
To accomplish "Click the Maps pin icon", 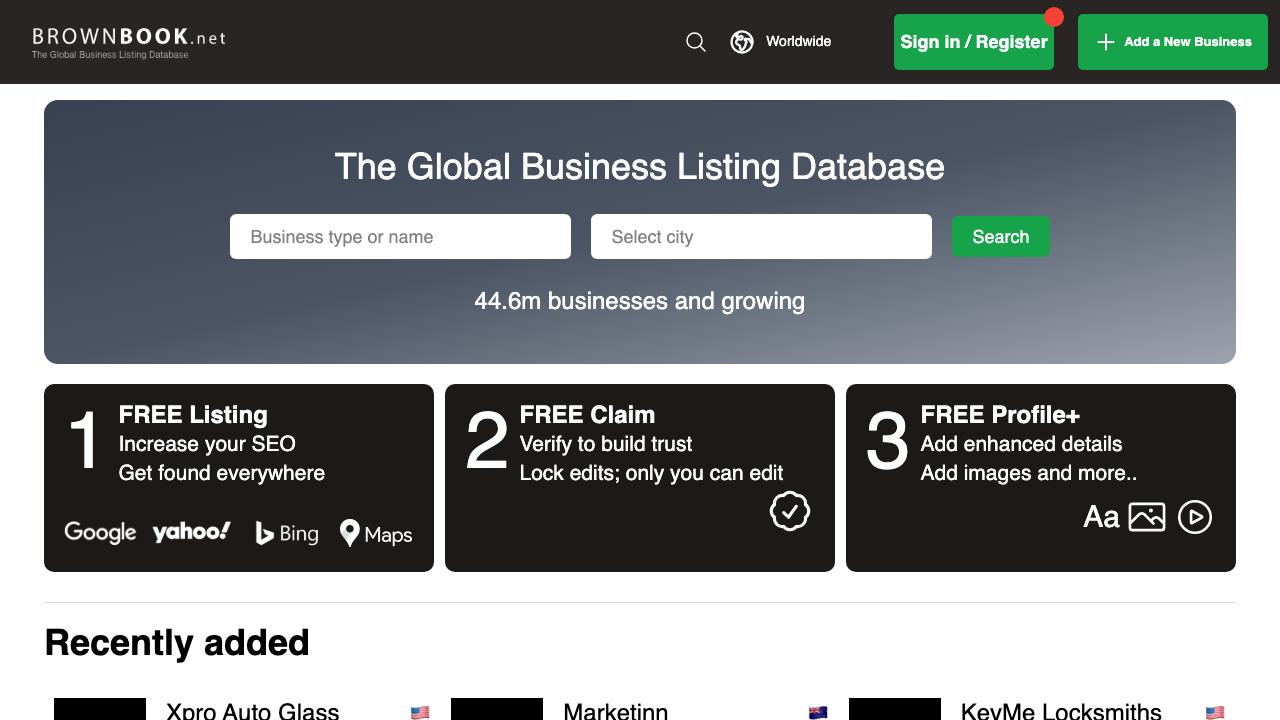I will point(350,533).
